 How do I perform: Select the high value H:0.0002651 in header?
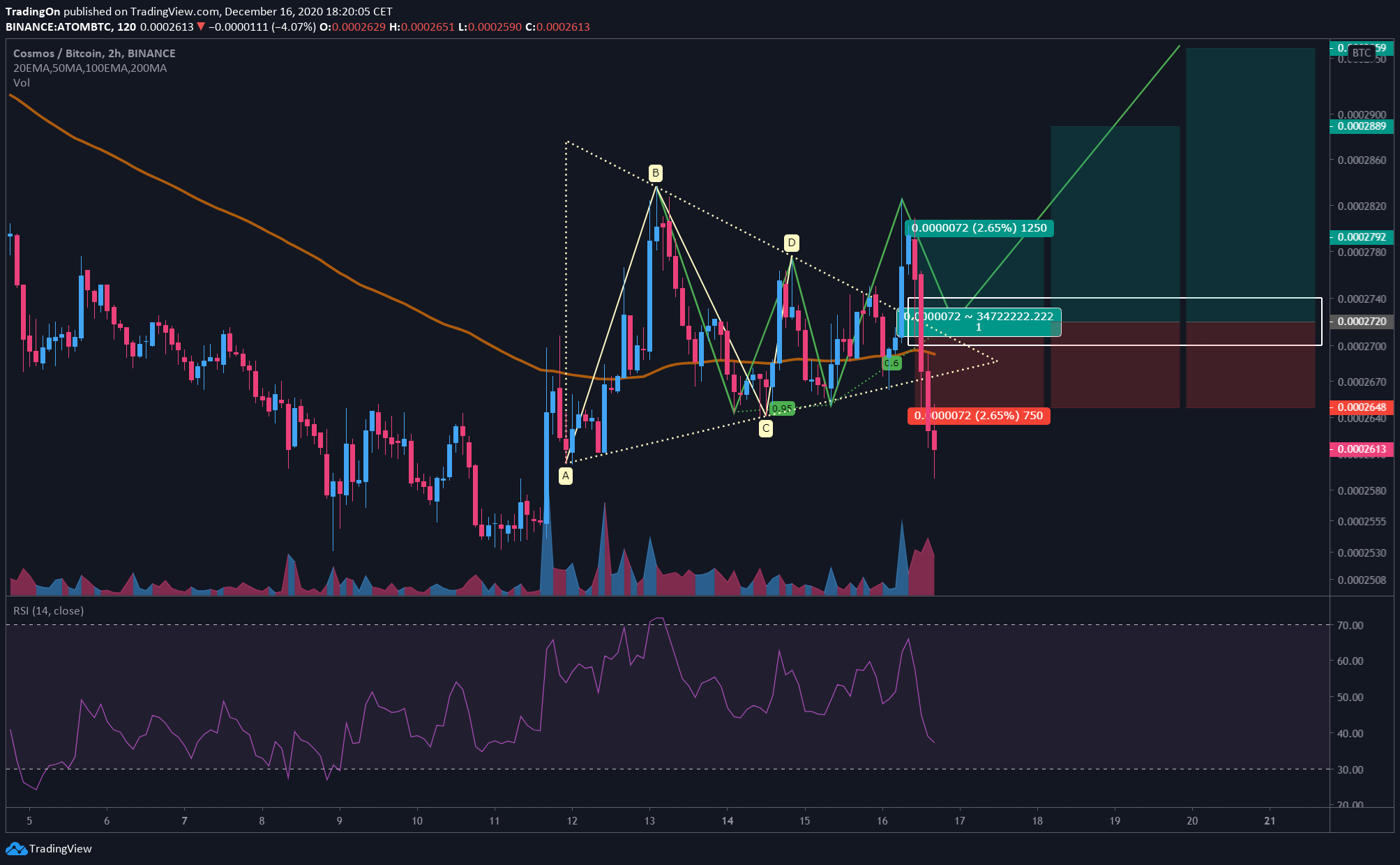(422, 27)
